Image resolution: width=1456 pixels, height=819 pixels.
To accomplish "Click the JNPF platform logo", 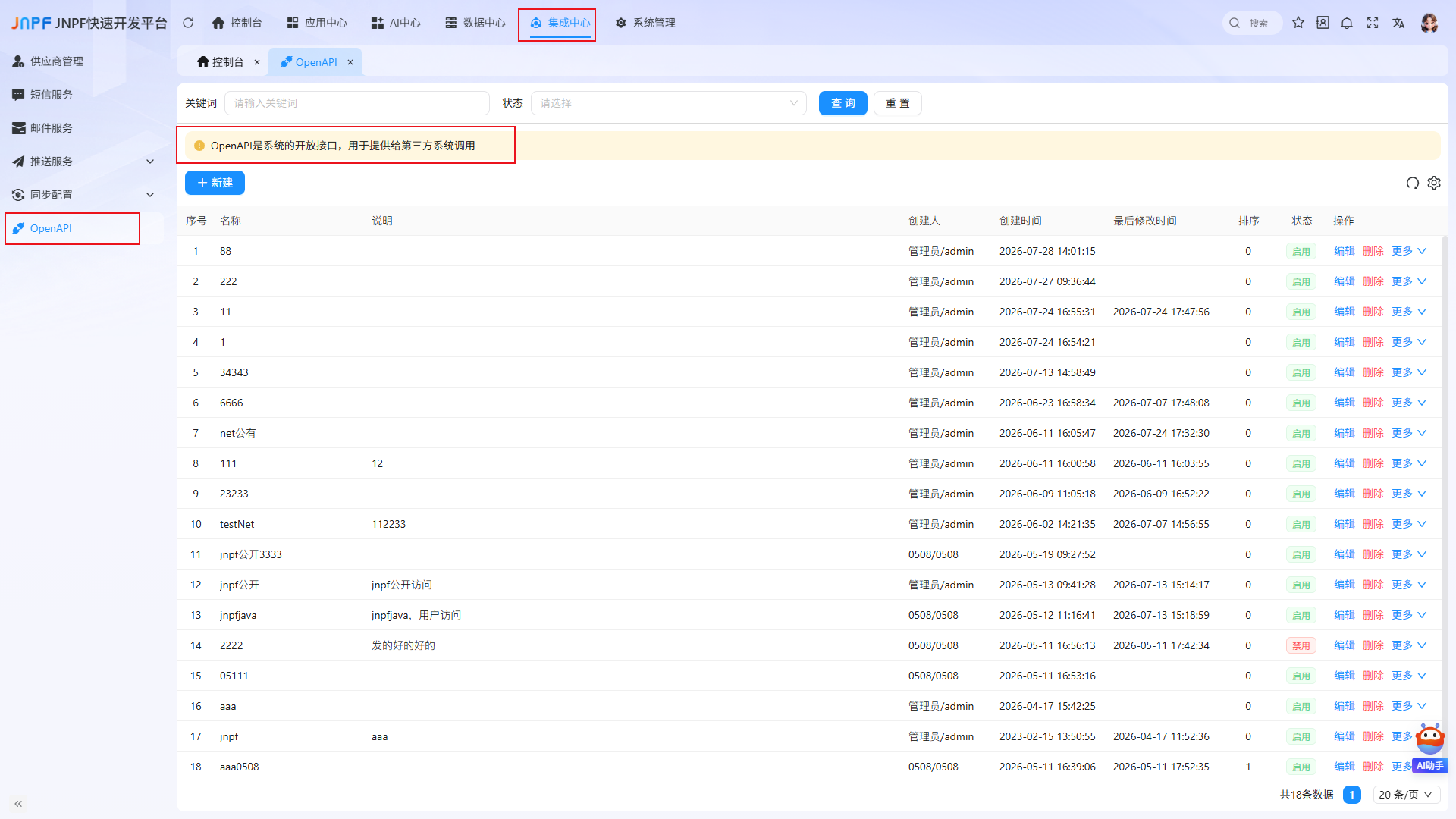I will (x=31, y=23).
